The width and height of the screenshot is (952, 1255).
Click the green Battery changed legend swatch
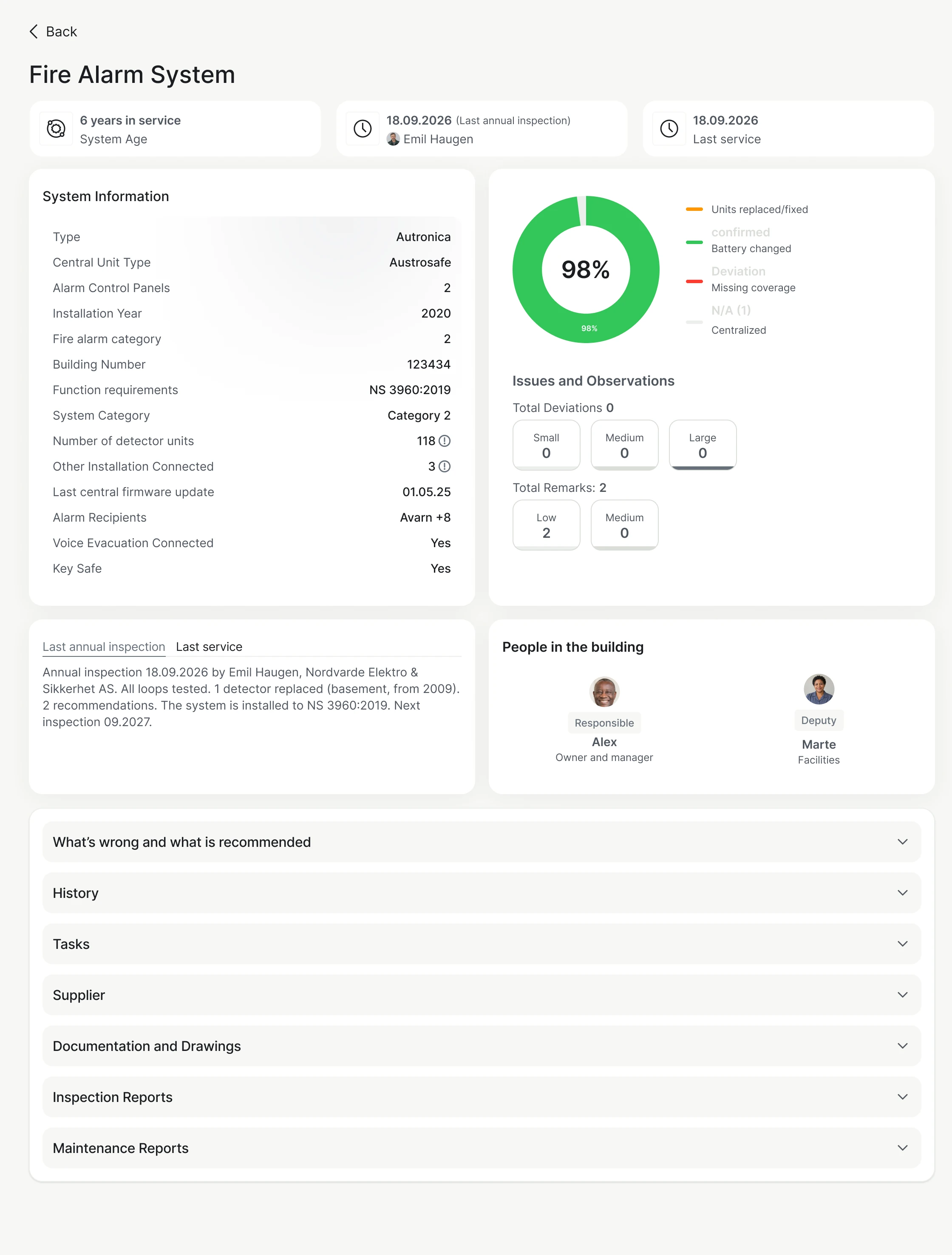pos(694,242)
